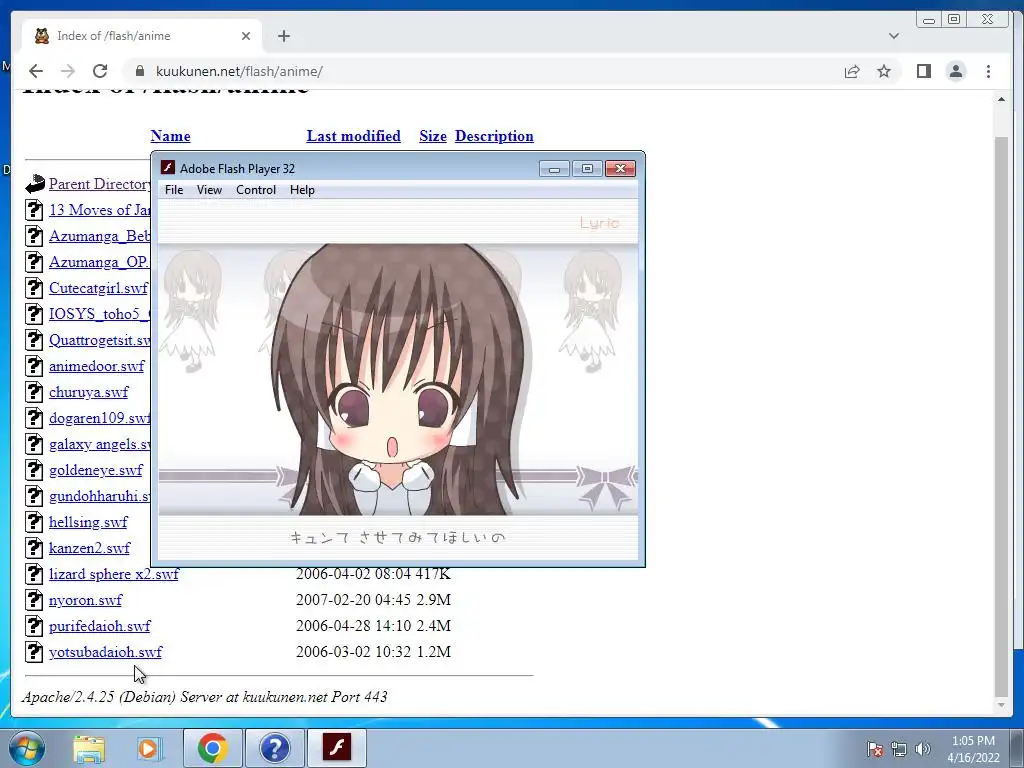Screen dimensions: 1024x768
Task: Switch to Flash Player taskbar button
Action: coord(337,748)
